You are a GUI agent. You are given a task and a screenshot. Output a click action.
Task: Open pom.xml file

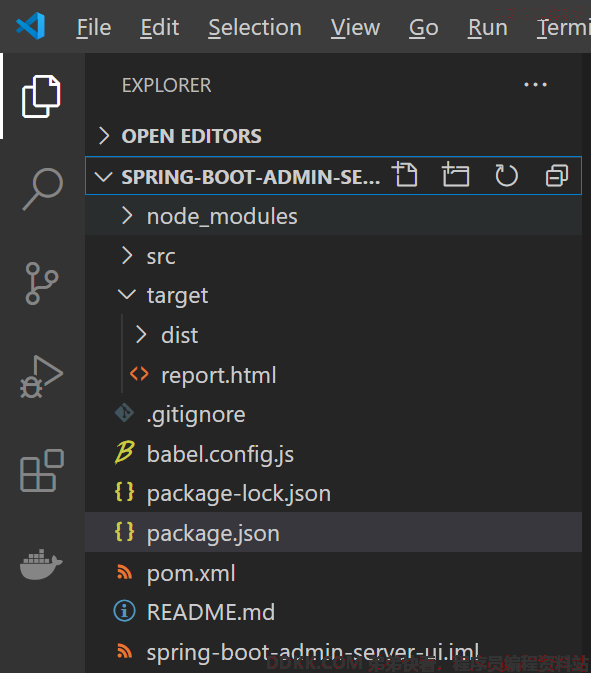191,573
